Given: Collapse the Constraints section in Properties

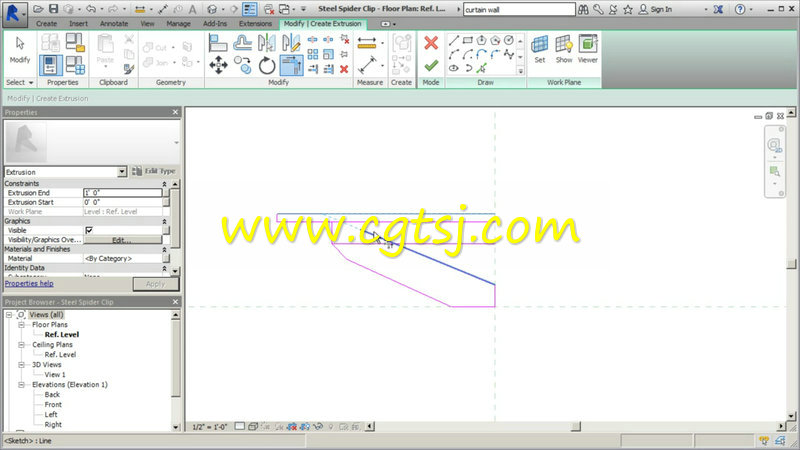Looking at the screenshot, I should point(164,184).
